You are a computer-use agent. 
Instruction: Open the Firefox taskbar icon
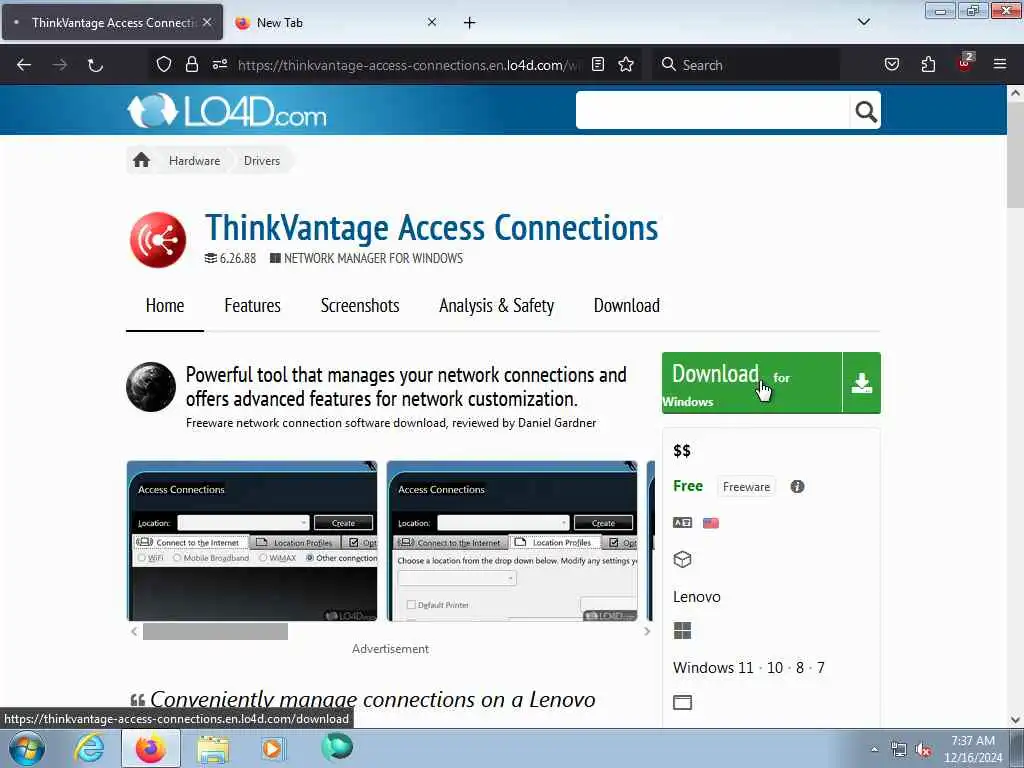(151, 748)
